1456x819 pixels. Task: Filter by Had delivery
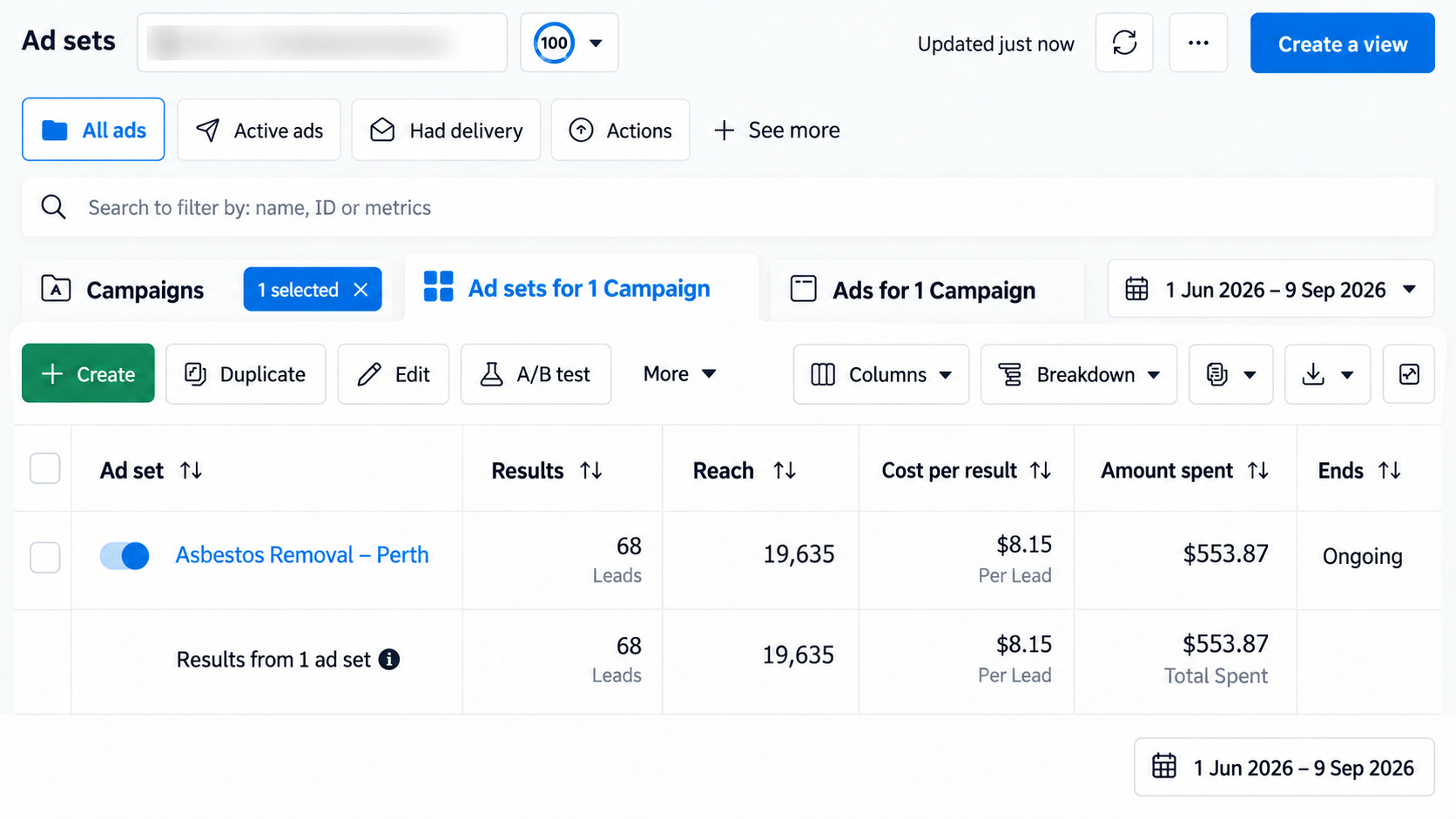(x=446, y=130)
